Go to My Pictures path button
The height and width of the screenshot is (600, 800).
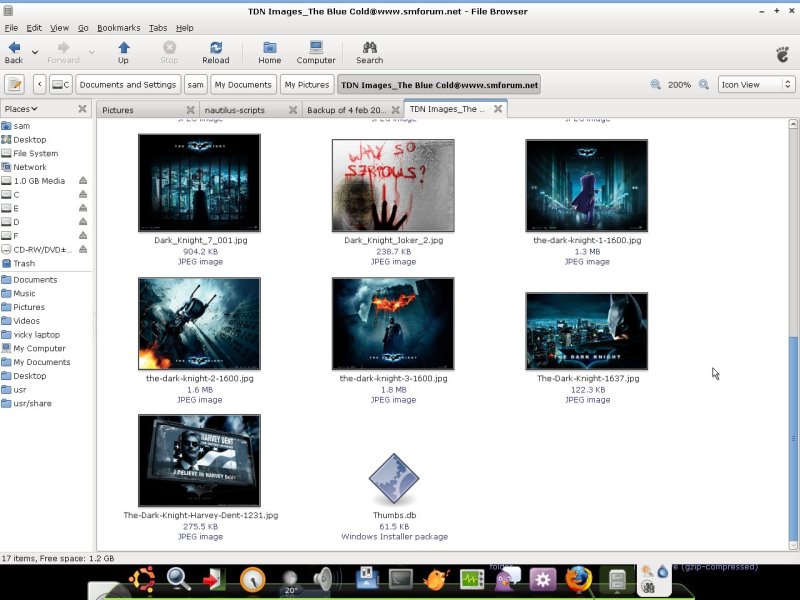click(307, 85)
